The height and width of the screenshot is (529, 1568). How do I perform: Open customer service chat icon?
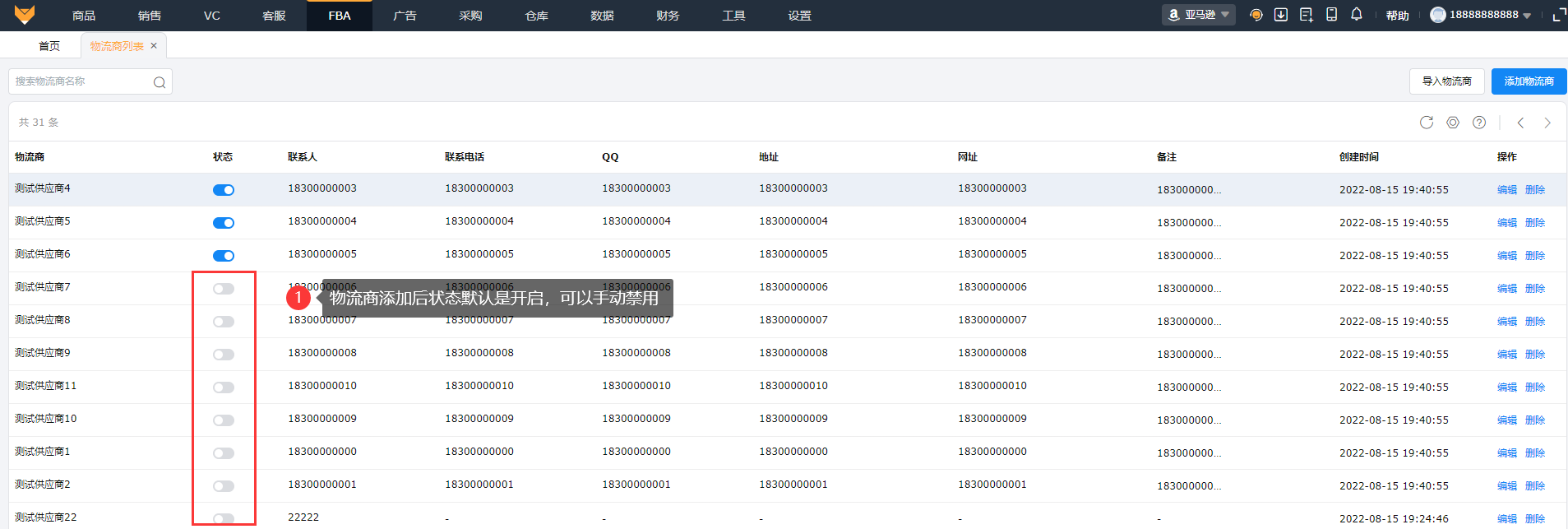click(x=1256, y=15)
